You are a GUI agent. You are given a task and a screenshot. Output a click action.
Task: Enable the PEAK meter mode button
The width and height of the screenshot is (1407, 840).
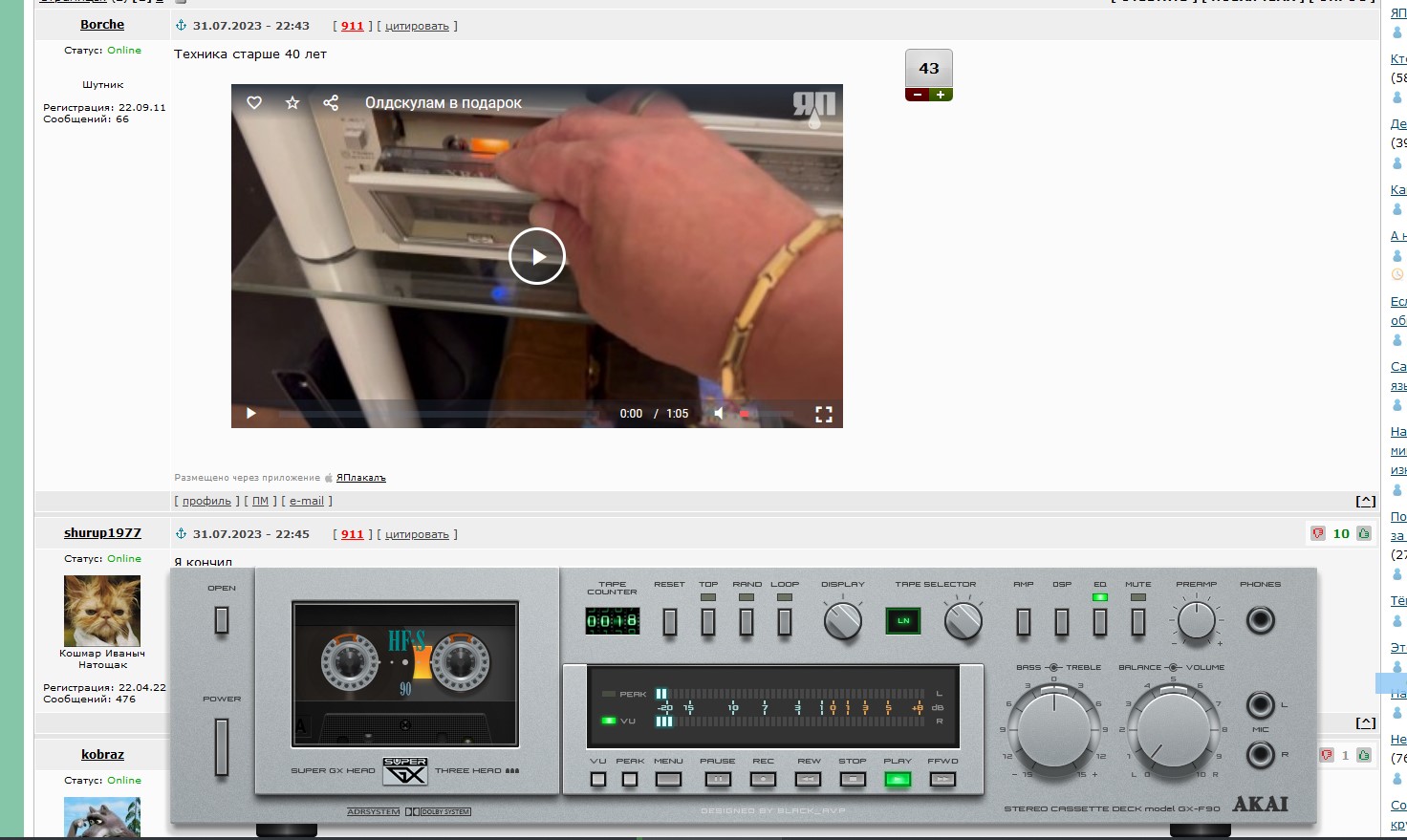point(630,780)
